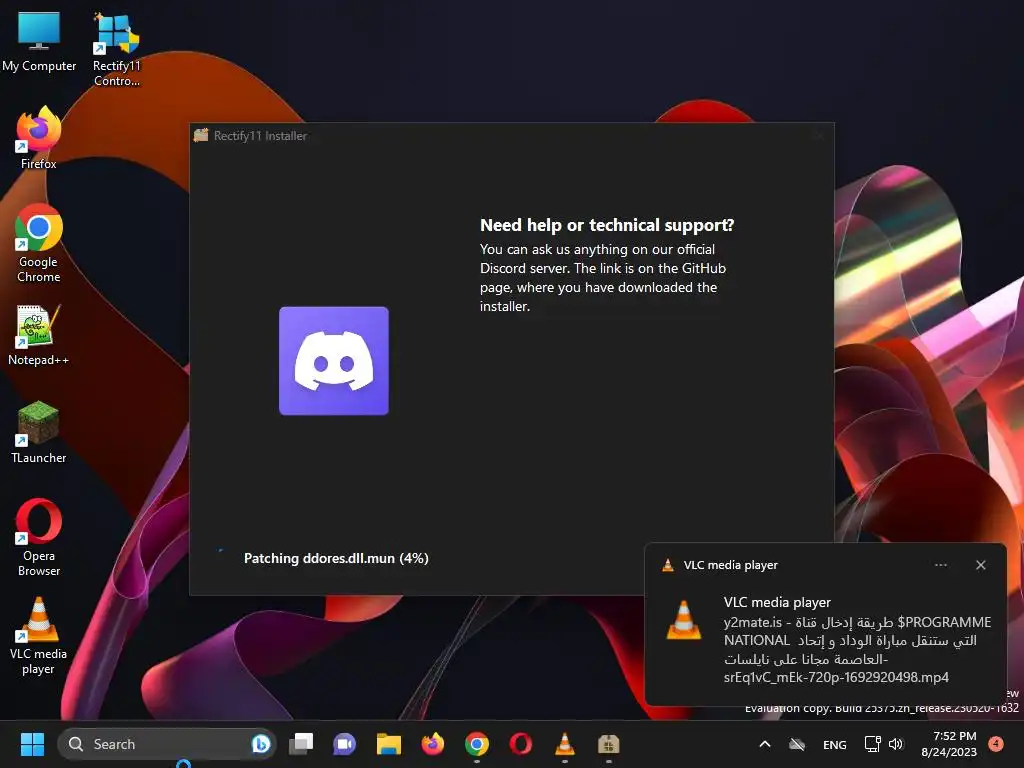The height and width of the screenshot is (768, 1024).
Task: Click the VLC cone icon in notification
Action: coord(684,619)
